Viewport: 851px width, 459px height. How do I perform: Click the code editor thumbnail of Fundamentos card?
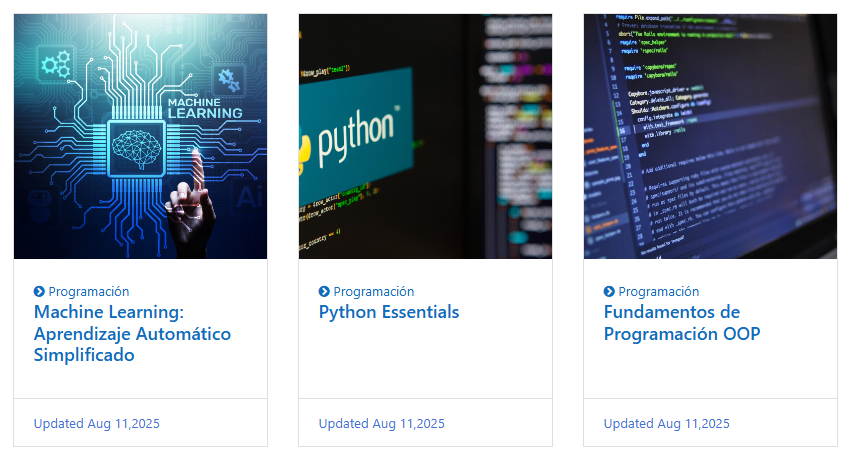click(710, 136)
